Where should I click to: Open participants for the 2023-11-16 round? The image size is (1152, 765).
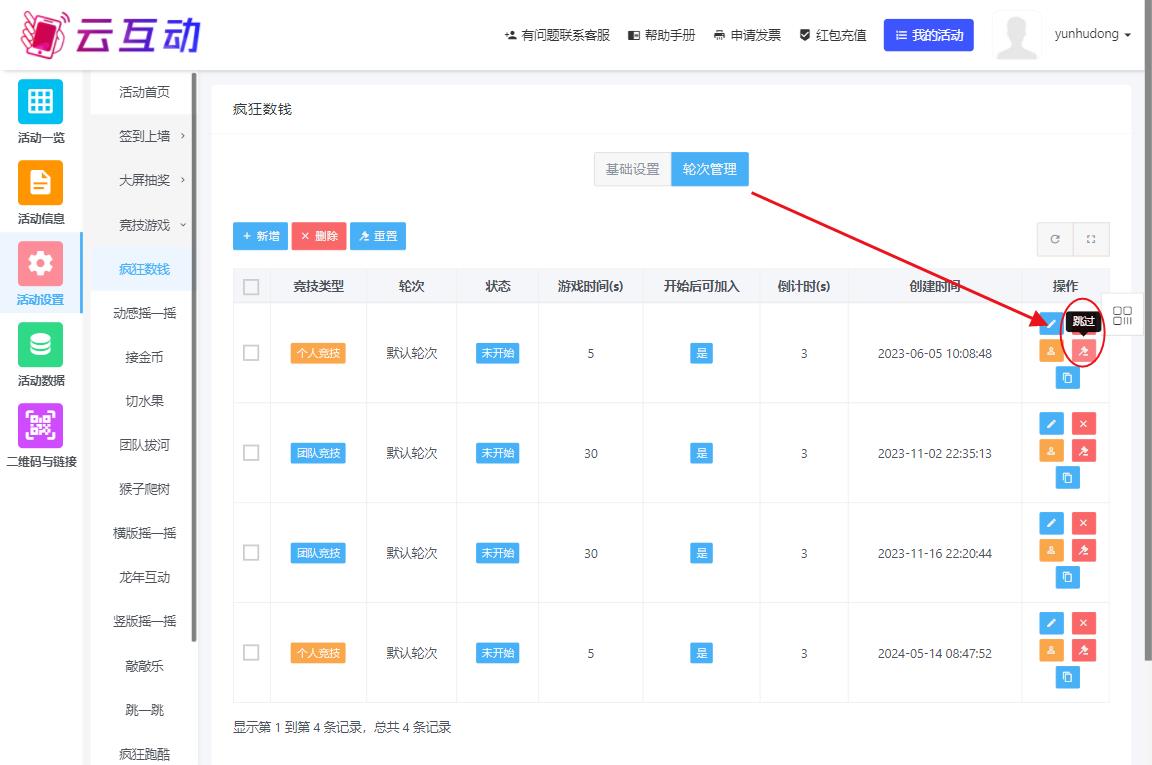pyautogui.click(x=1051, y=550)
